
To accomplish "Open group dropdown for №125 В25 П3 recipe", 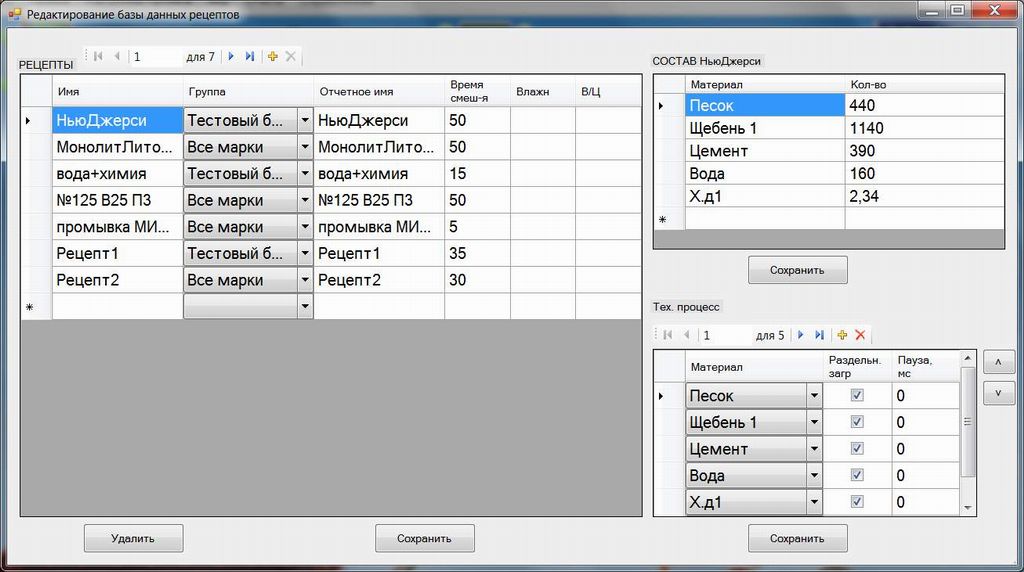I will (x=305, y=200).
